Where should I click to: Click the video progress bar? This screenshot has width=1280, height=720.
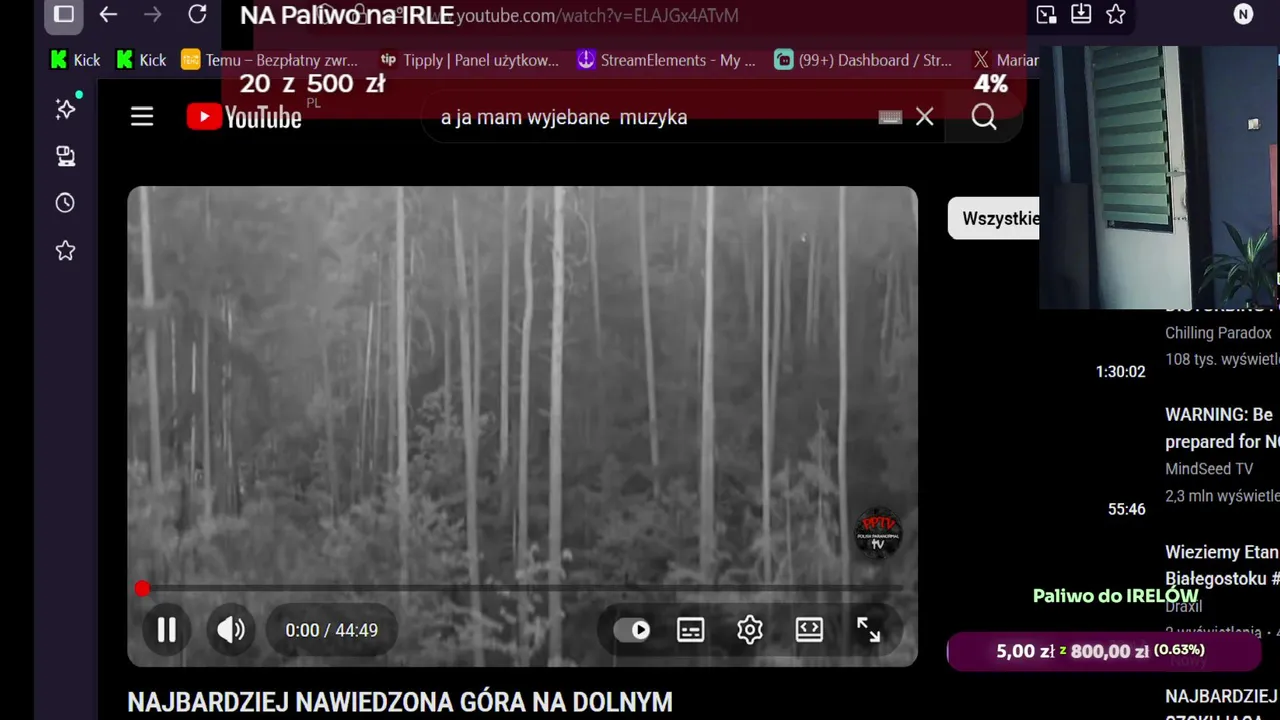coord(522,589)
